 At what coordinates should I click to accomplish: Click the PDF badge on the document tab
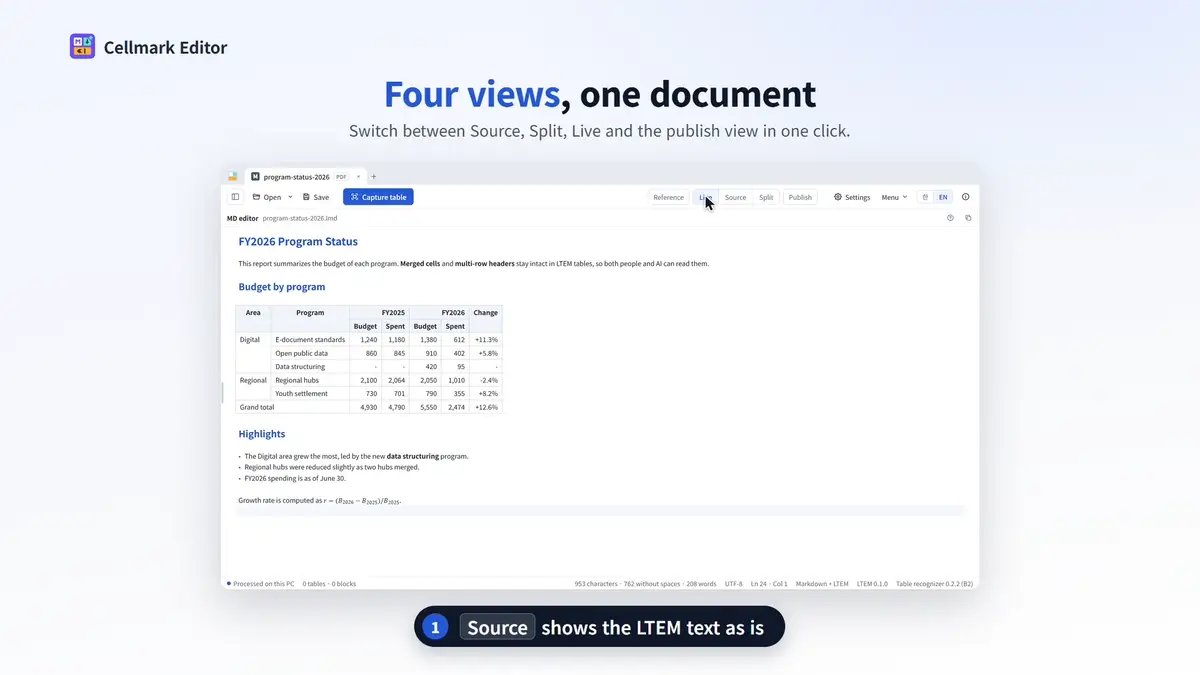[341, 177]
